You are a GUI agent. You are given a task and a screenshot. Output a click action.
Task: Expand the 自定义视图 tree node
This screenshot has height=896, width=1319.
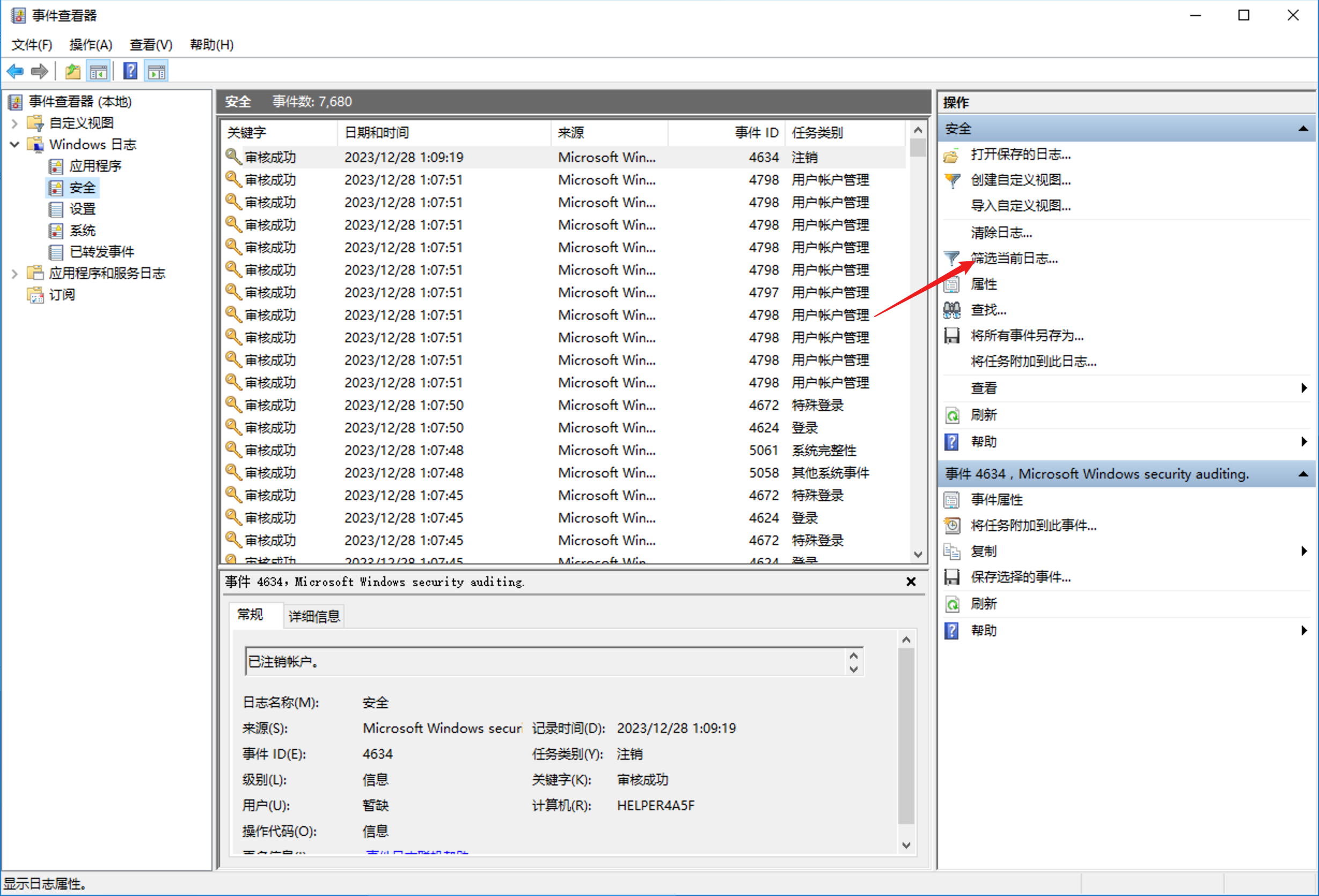[16, 123]
